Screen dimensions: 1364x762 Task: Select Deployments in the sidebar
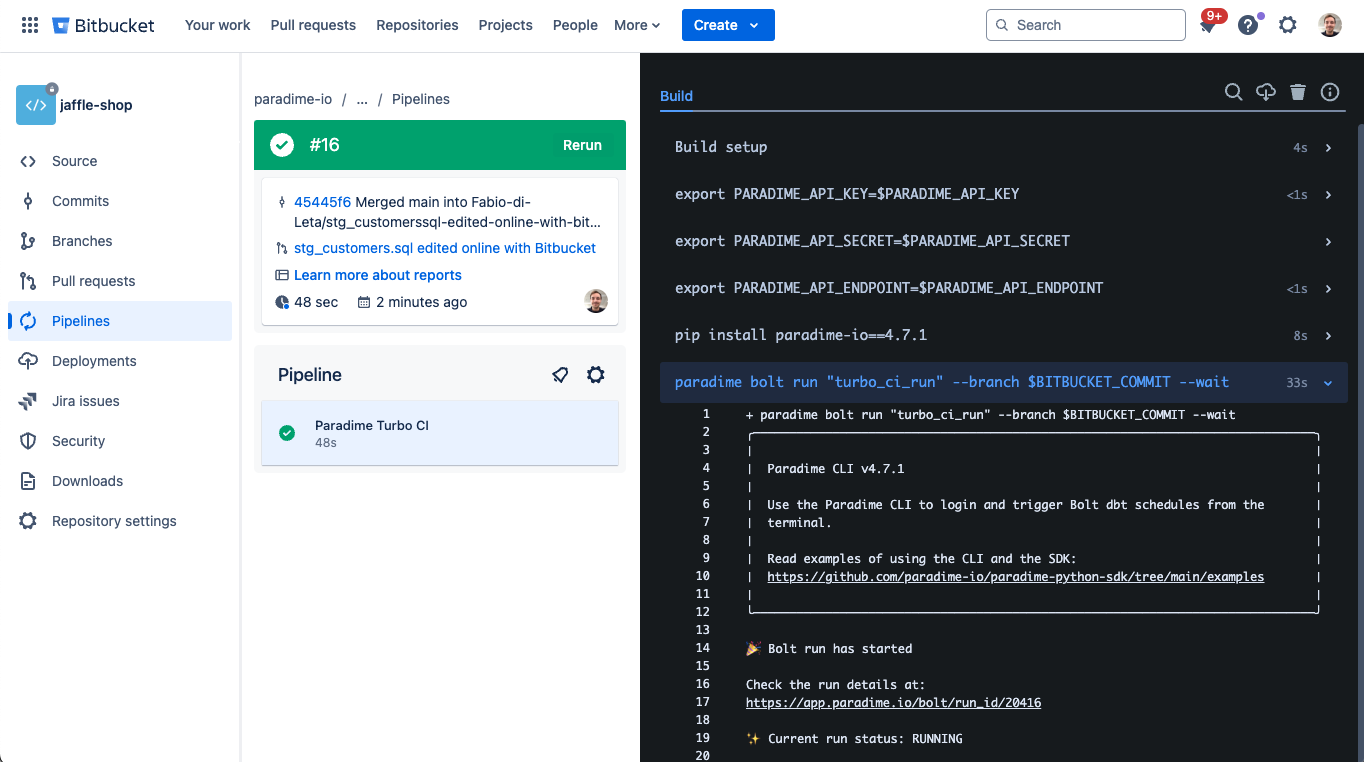94,361
